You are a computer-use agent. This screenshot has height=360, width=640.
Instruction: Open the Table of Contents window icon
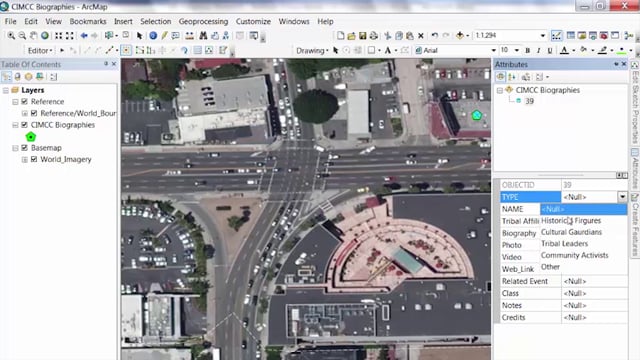571,36
